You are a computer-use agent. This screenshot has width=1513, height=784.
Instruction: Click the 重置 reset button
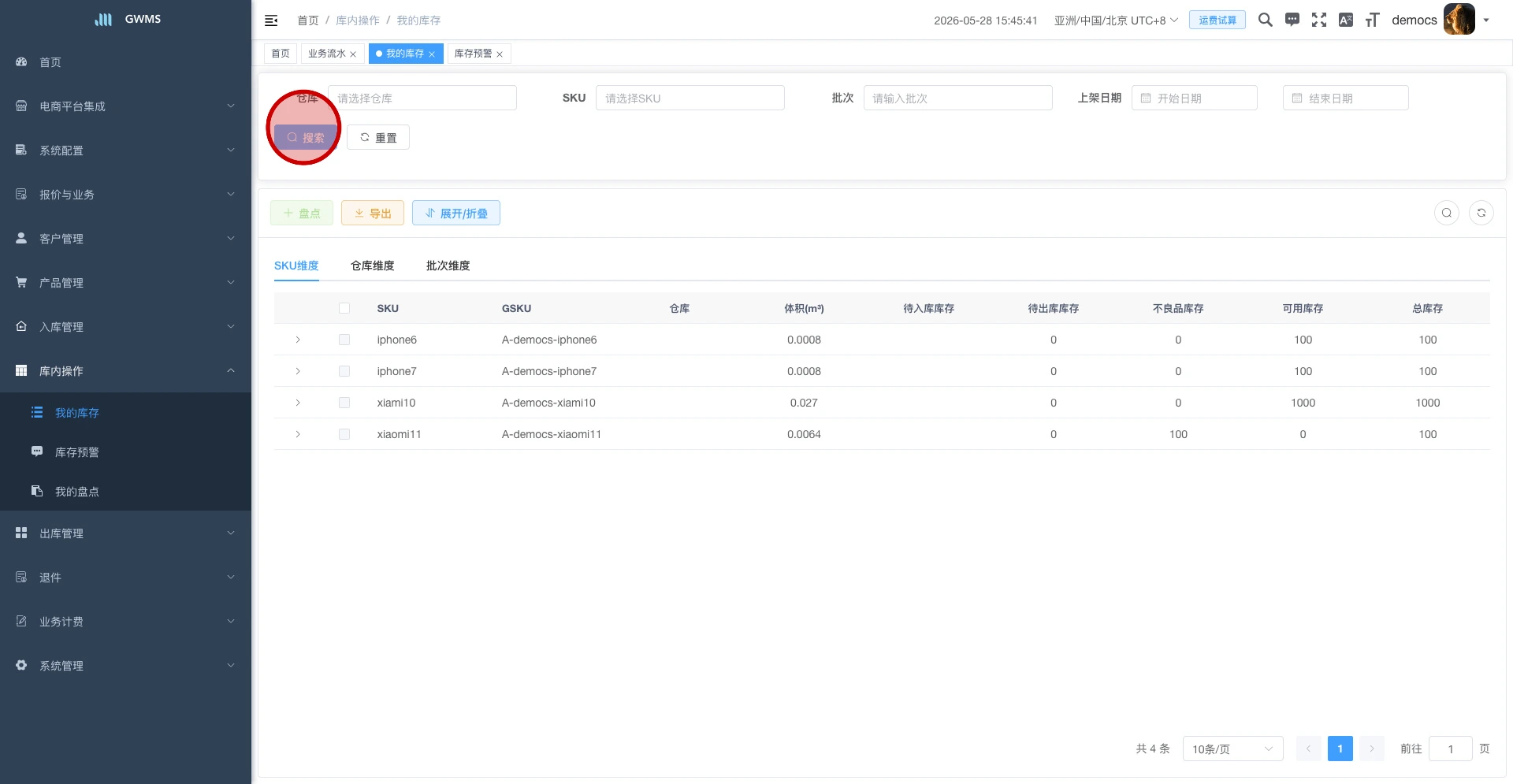(378, 137)
